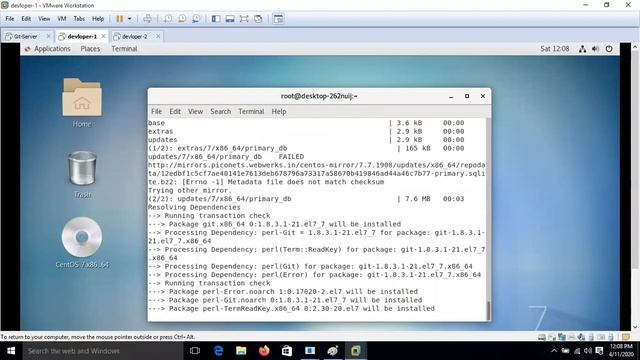The width and height of the screenshot is (640, 360).
Task: Click the VMware status bar message log icon
Action: point(626,337)
